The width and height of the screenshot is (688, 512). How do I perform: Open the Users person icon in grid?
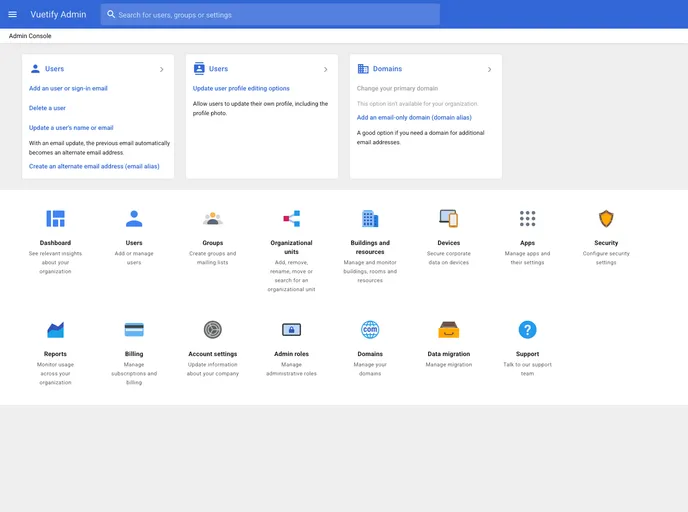tap(134, 218)
